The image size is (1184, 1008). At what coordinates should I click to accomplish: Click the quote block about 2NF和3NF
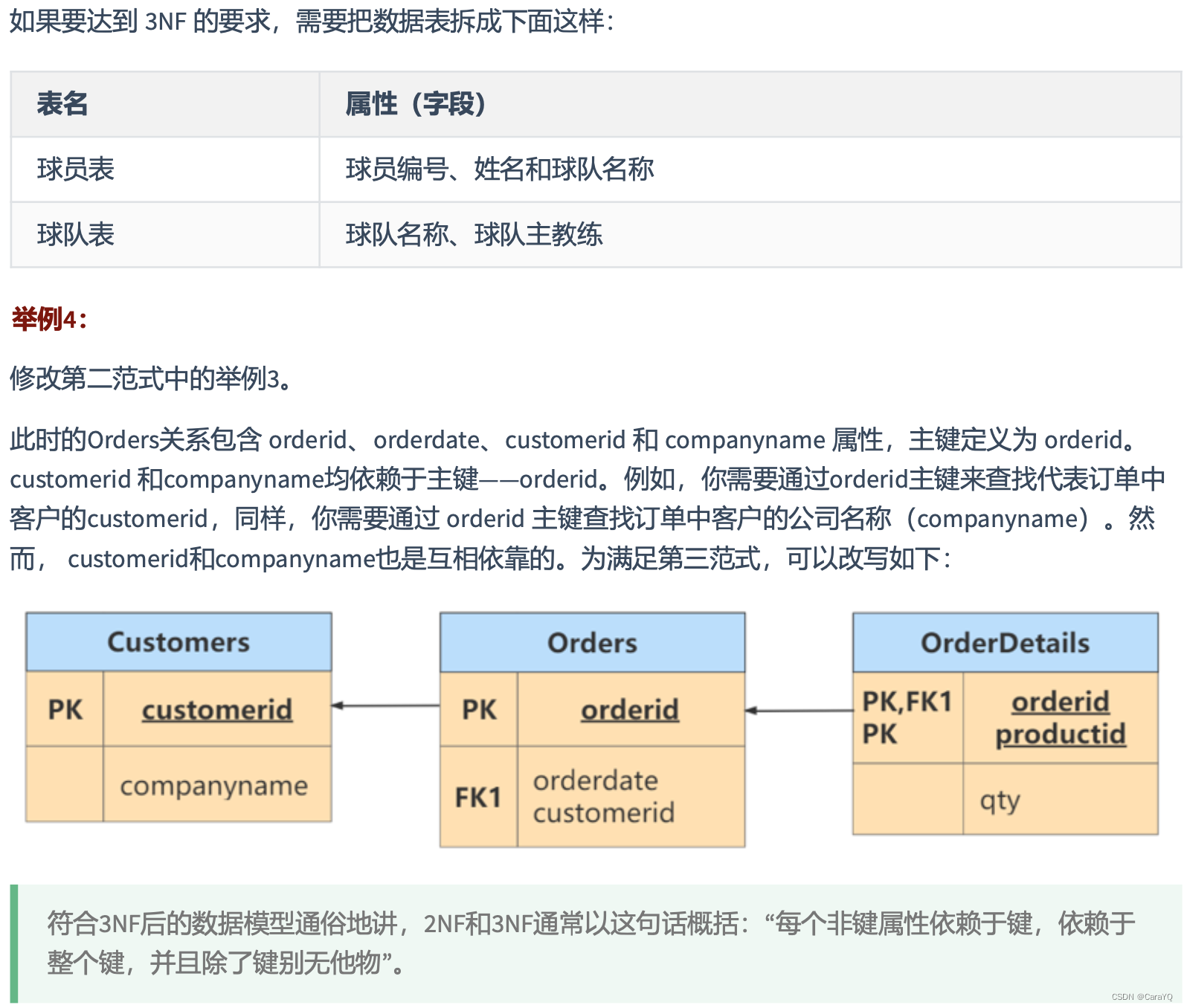click(596, 943)
